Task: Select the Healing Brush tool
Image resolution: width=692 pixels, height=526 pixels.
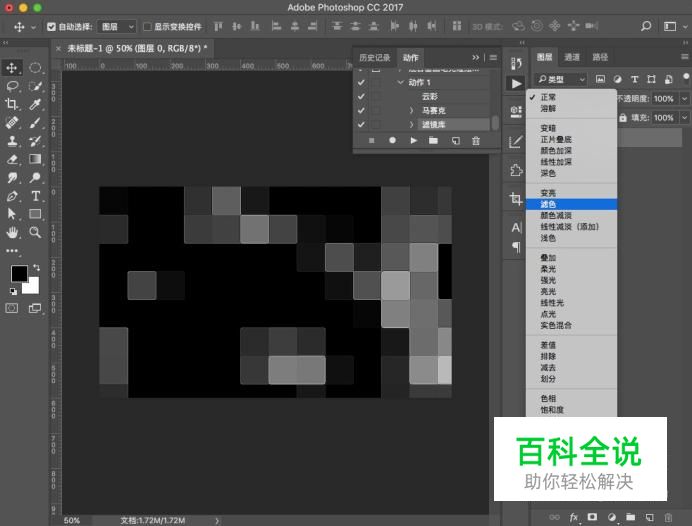Action: (x=12, y=122)
